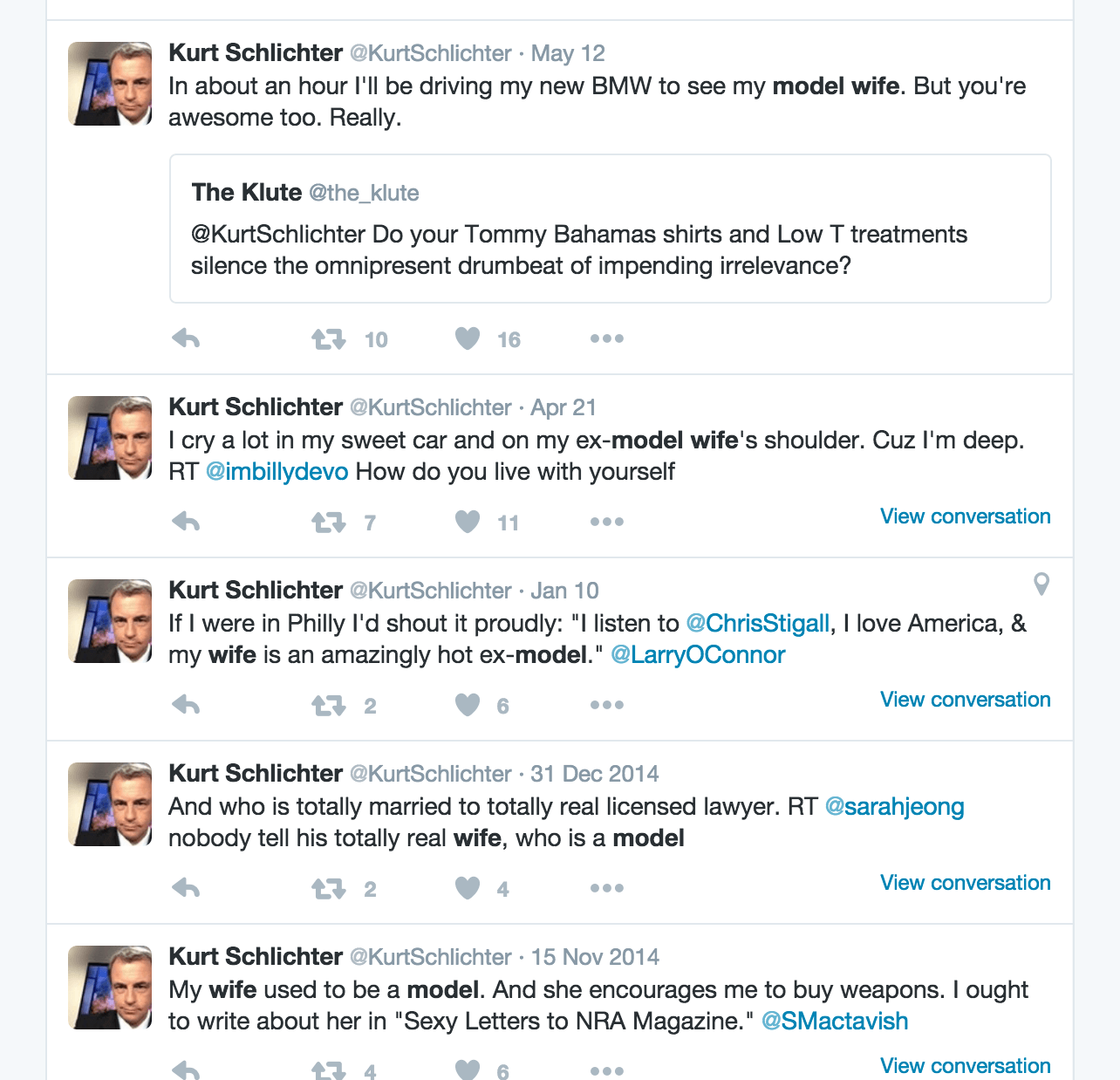Click the @sarahjeong mention link
Image resolution: width=1120 pixels, height=1080 pixels.
(894, 807)
